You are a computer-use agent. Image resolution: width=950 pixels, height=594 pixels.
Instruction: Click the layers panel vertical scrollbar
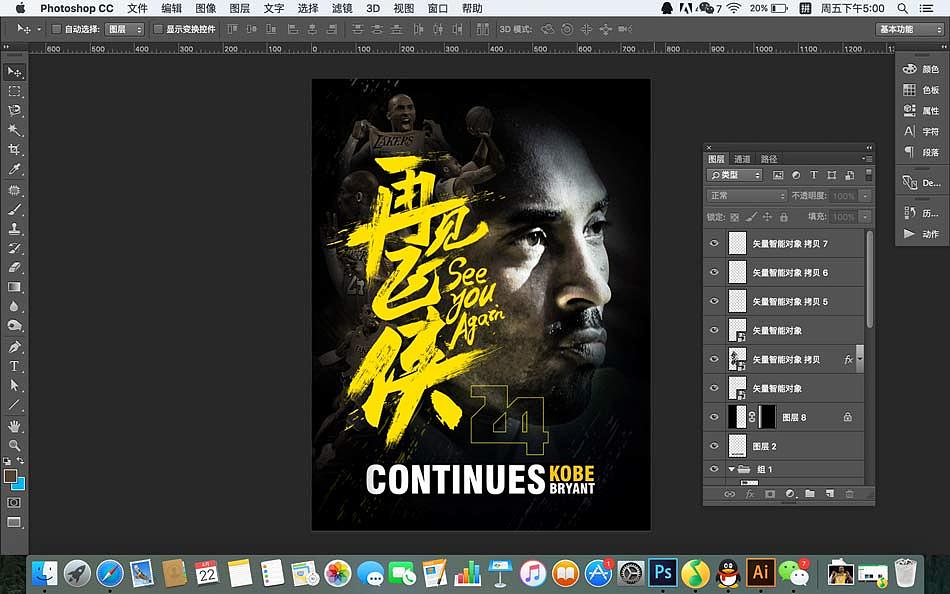(870, 279)
